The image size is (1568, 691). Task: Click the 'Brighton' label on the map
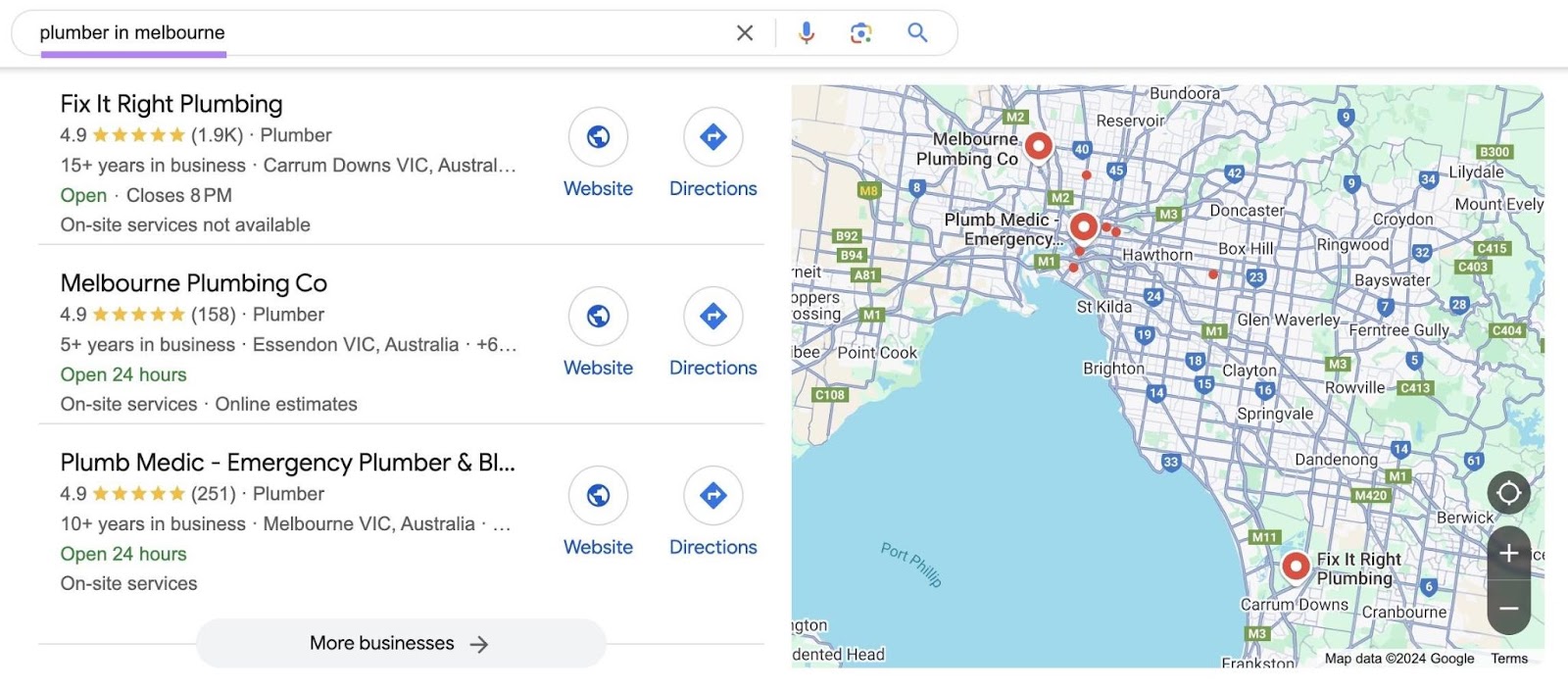1113,369
